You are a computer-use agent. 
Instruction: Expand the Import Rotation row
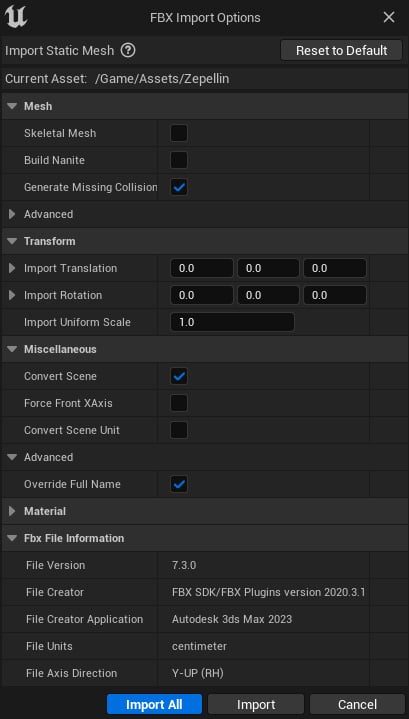pos(12,295)
